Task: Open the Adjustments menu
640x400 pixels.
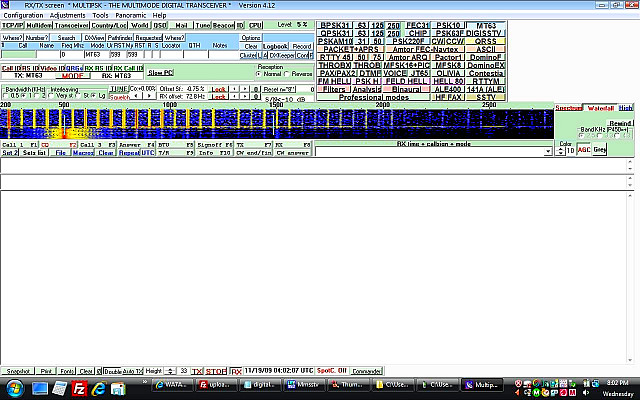Action: point(68,15)
